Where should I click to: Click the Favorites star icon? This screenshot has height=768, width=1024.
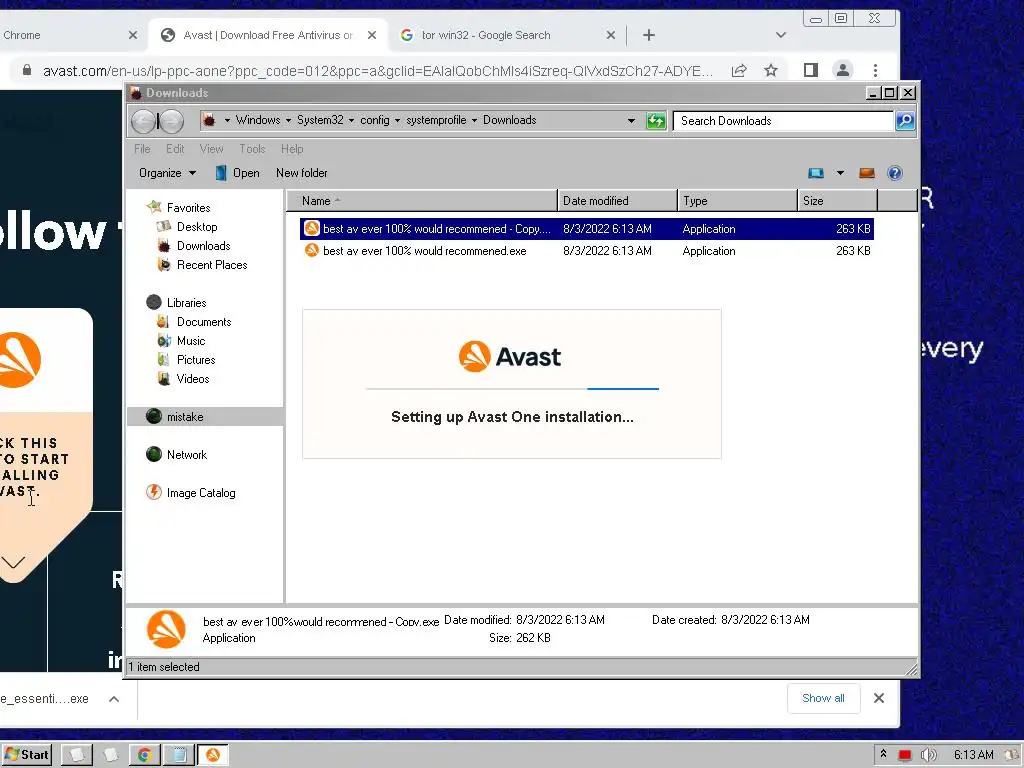click(154, 207)
